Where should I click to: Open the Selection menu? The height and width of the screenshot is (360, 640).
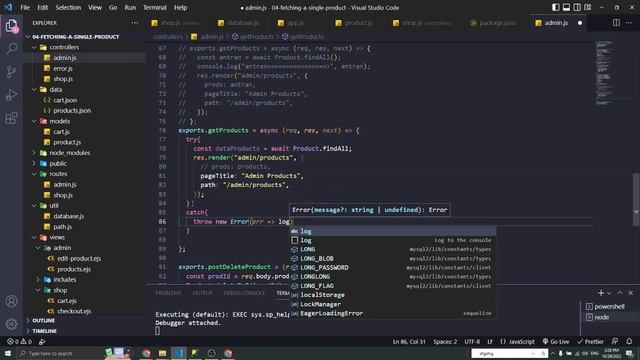[x=68, y=7]
